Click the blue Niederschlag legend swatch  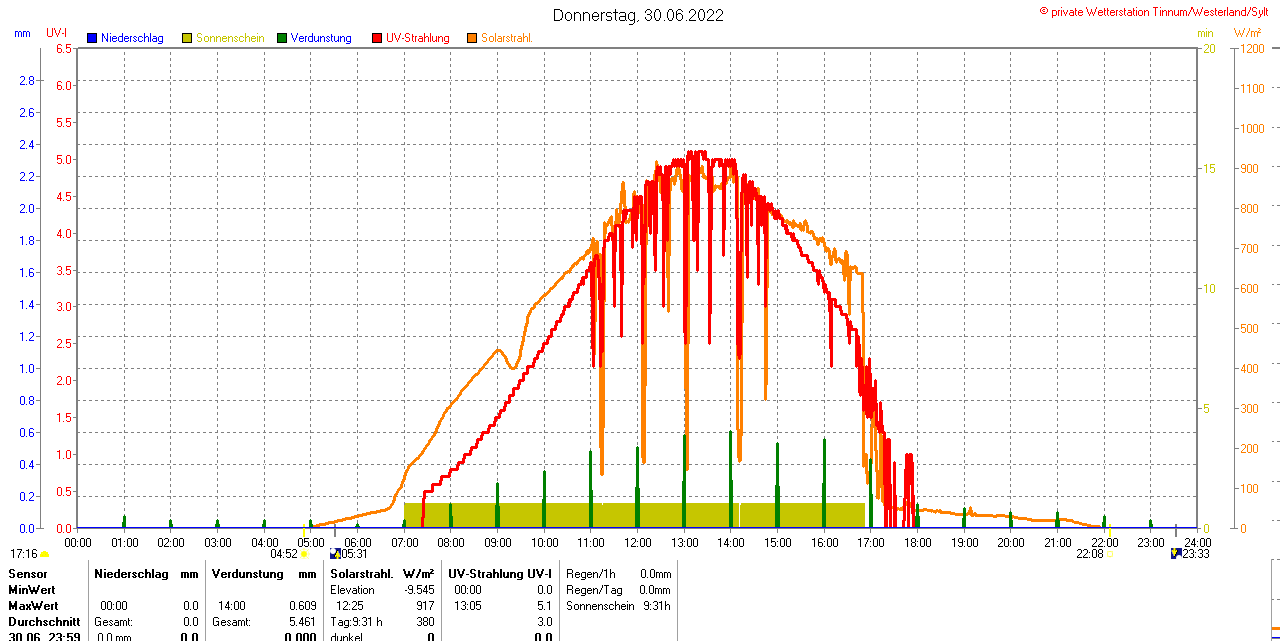pyautogui.click(x=92, y=38)
